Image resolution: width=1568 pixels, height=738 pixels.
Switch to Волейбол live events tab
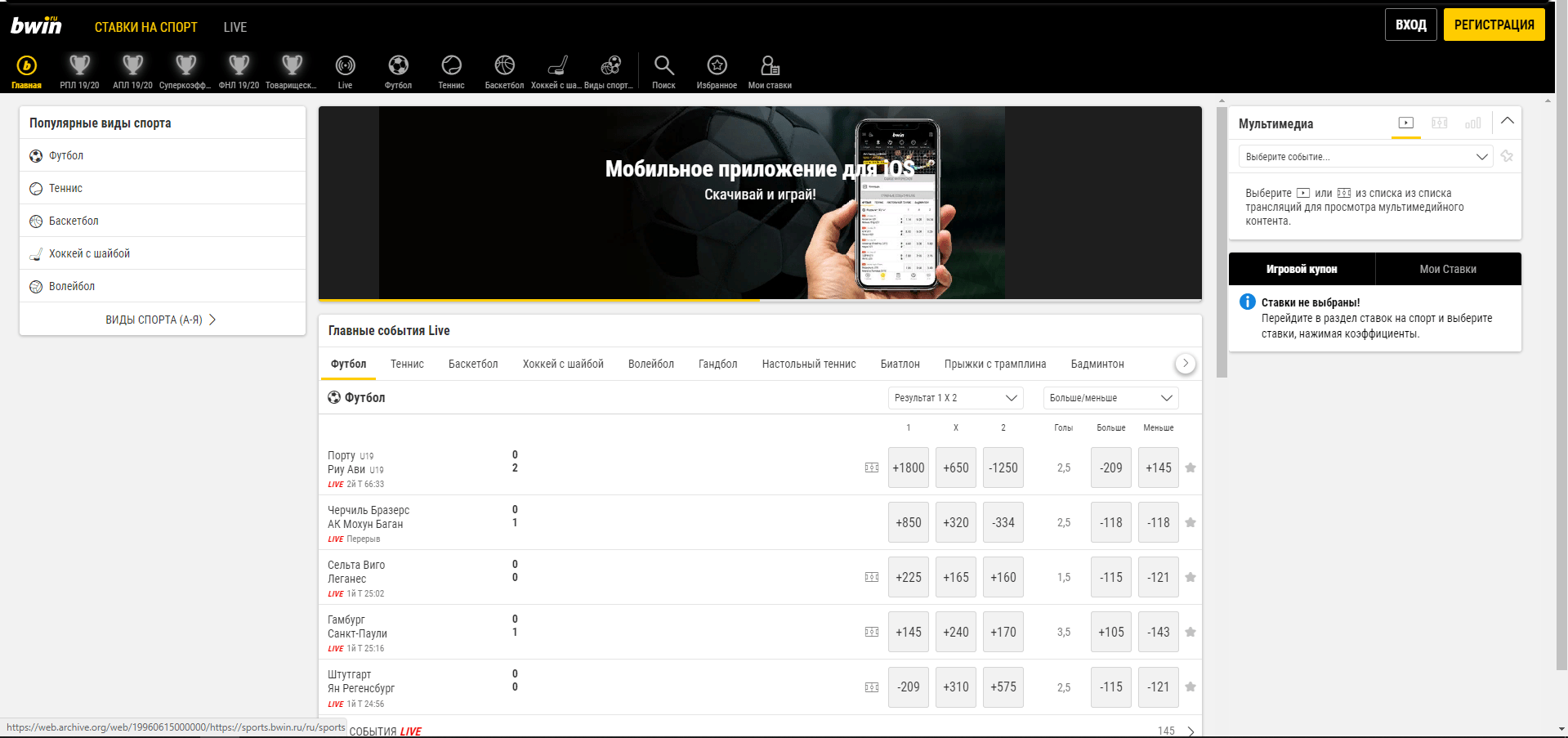click(651, 365)
